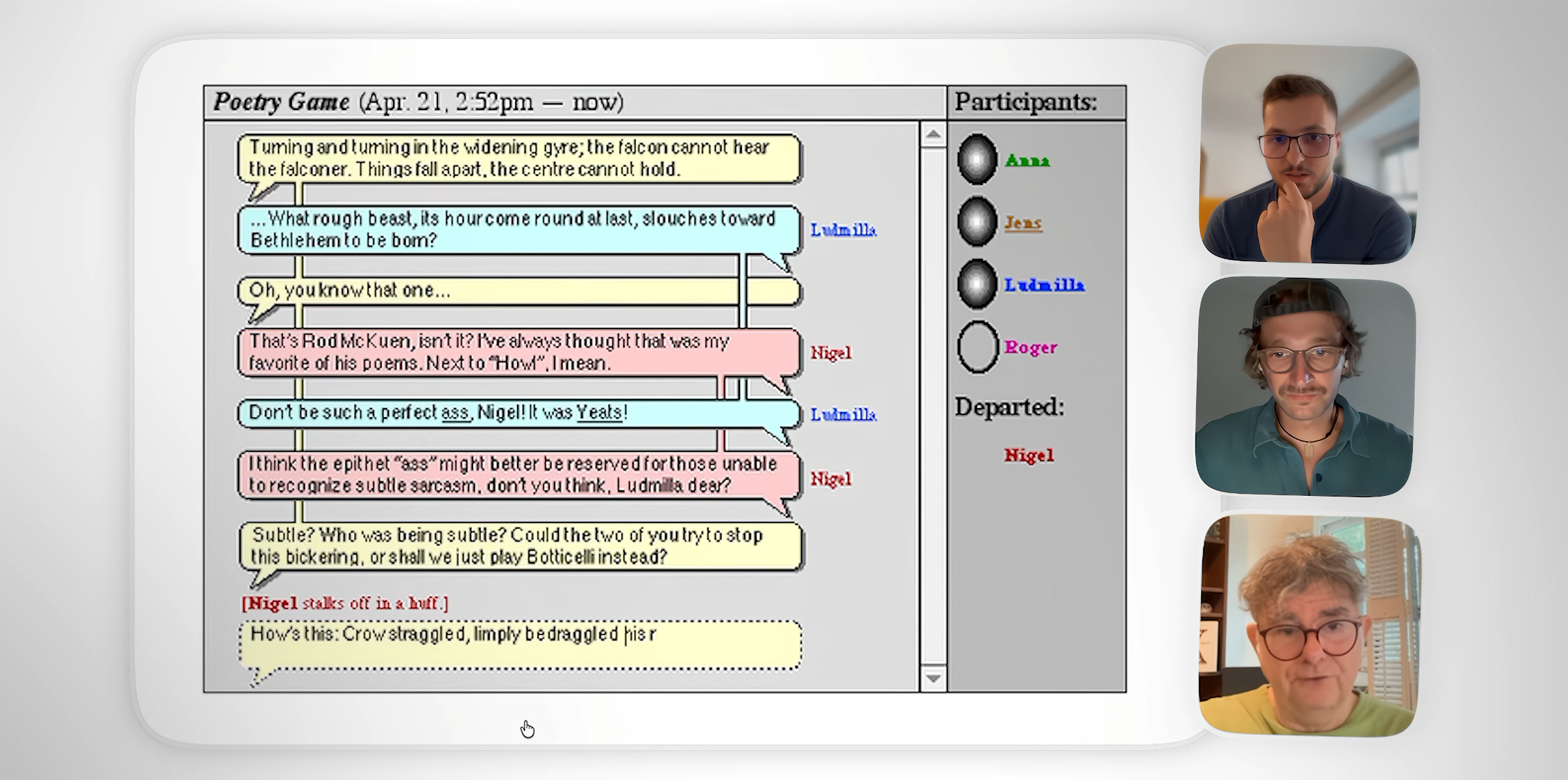This screenshot has height=780, width=1568.
Task: Click the underlined word Yeats
Action: 598,413
